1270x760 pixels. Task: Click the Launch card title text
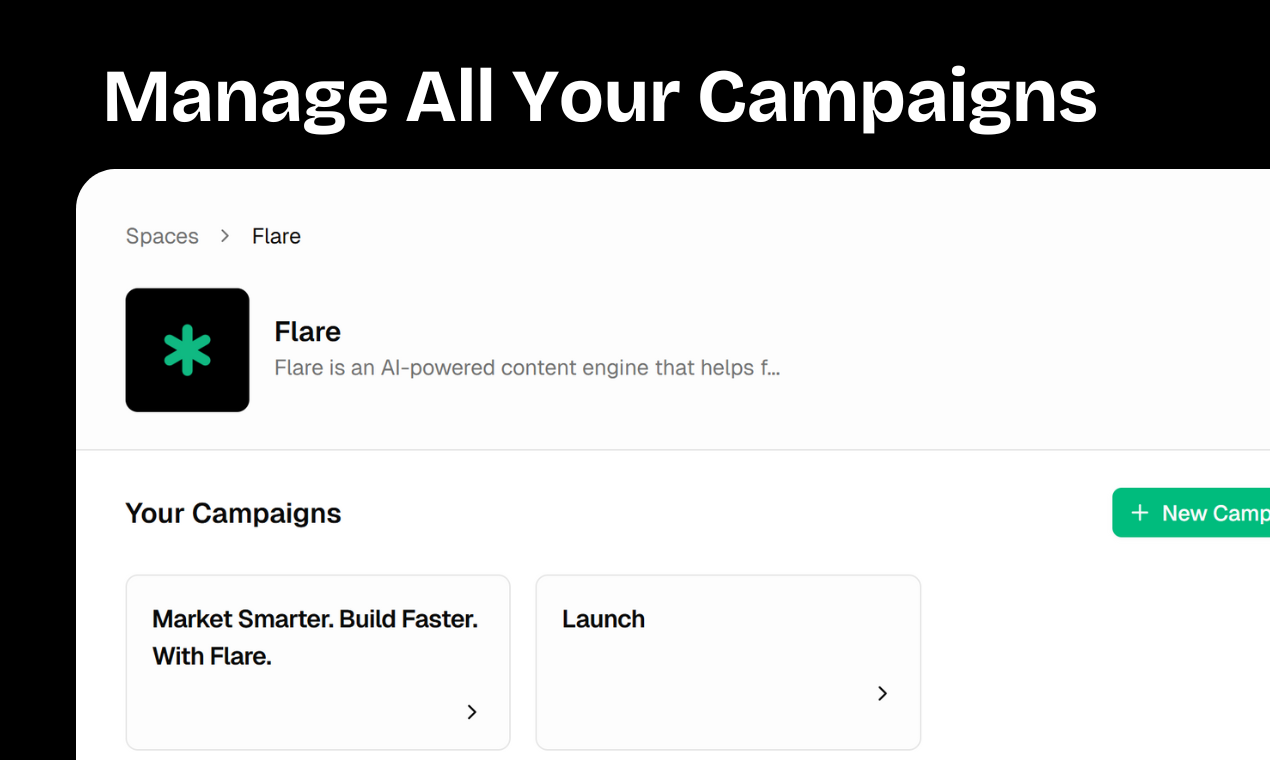coord(603,619)
